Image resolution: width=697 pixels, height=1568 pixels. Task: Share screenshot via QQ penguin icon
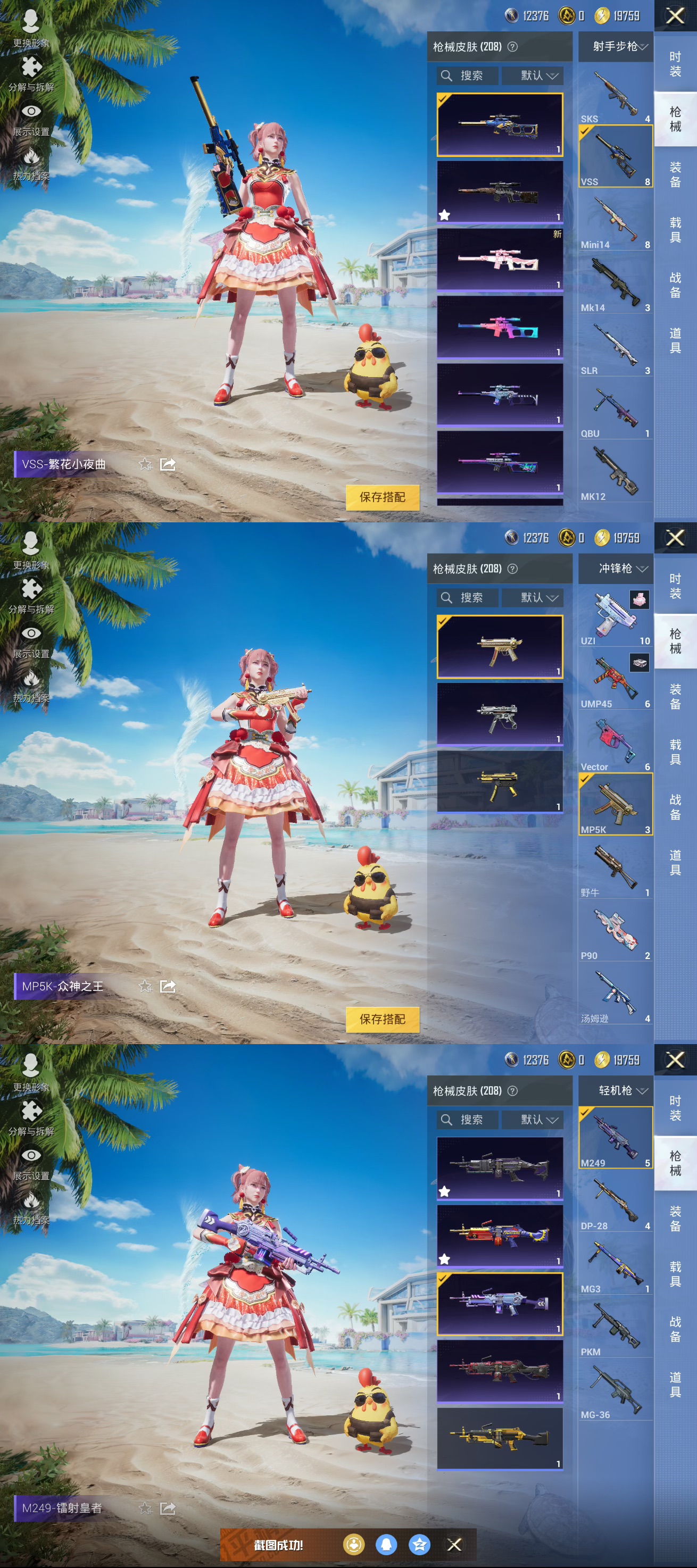(x=386, y=1544)
